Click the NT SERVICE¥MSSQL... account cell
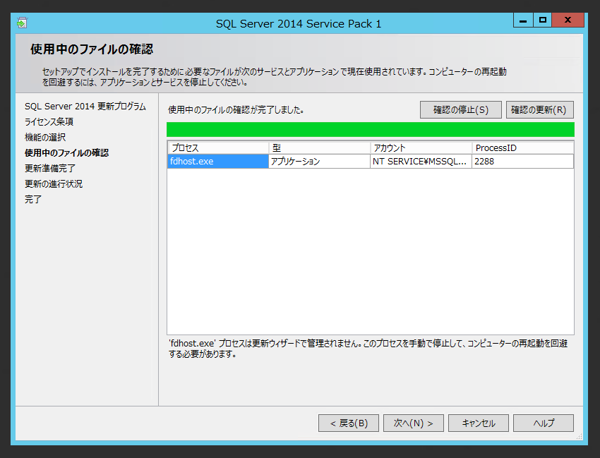This screenshot has width=600, height=458. [x=421, y=161]
